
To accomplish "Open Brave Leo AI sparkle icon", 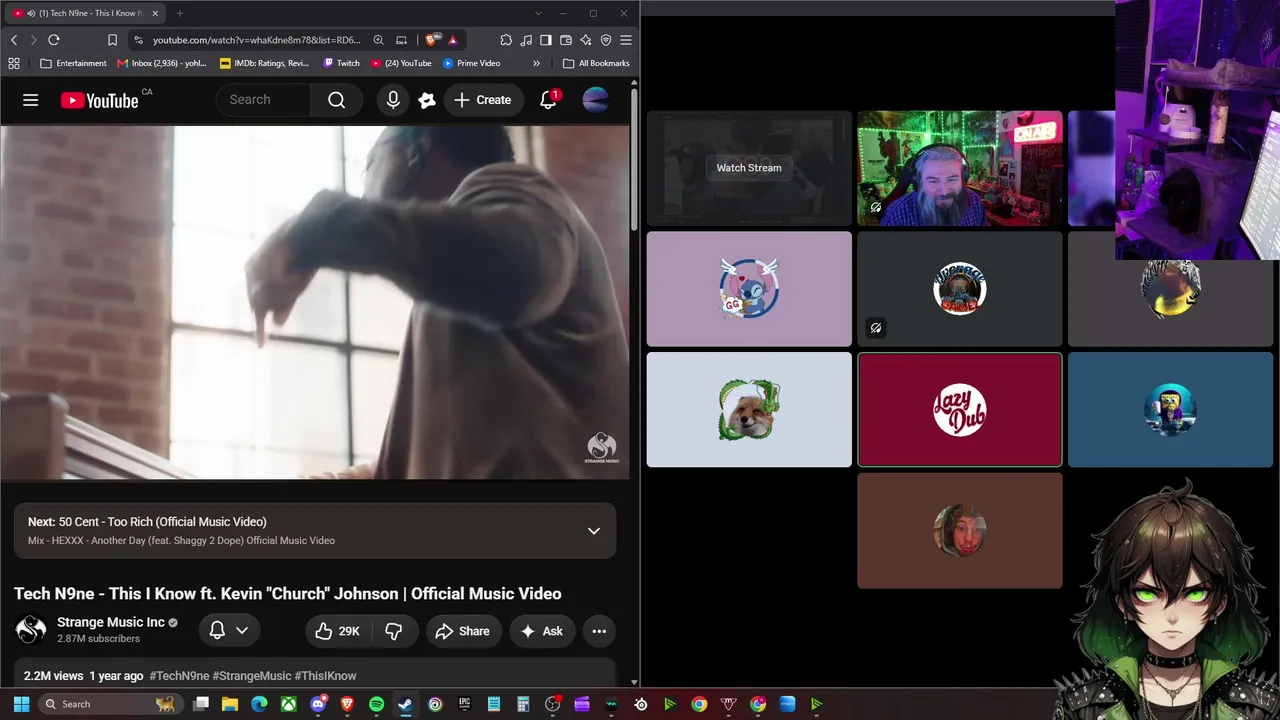I will click(586, 40).
